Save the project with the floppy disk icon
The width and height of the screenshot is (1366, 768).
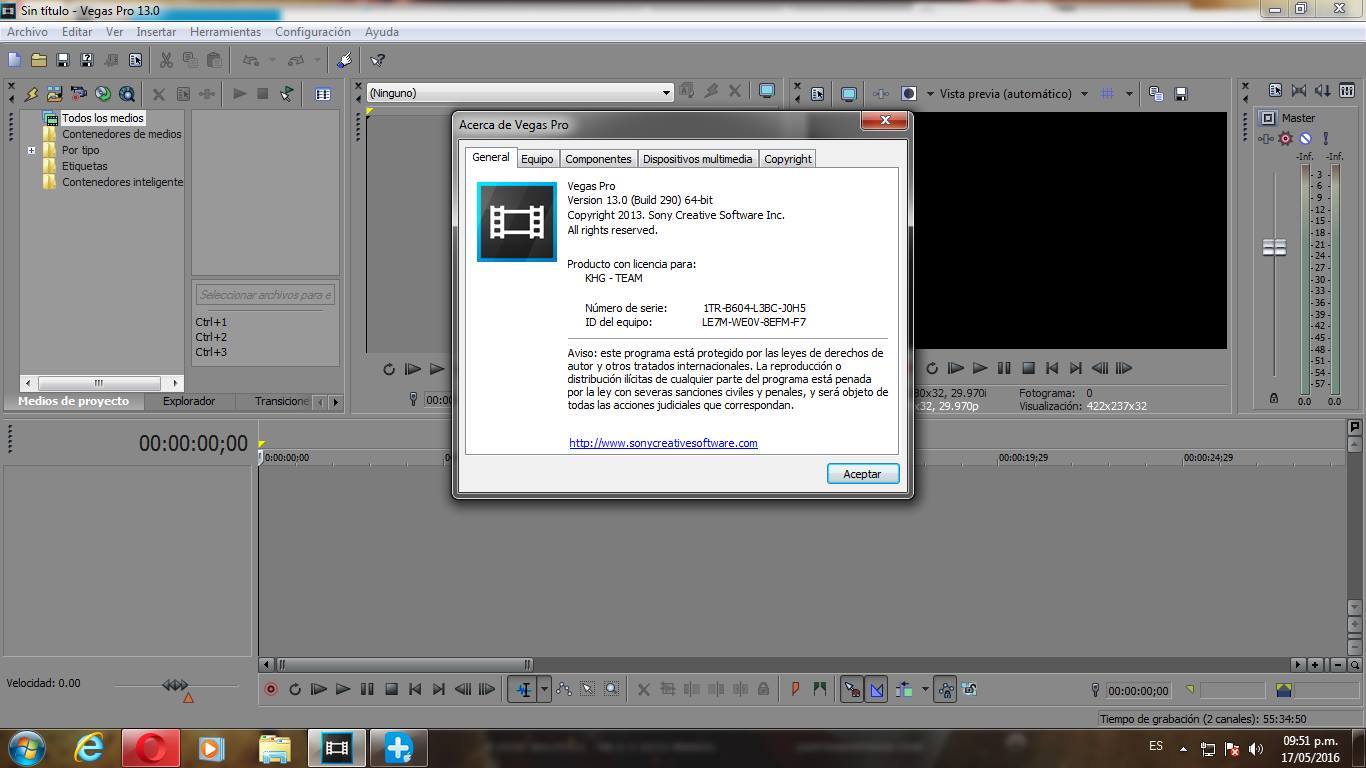coord(63,61)
